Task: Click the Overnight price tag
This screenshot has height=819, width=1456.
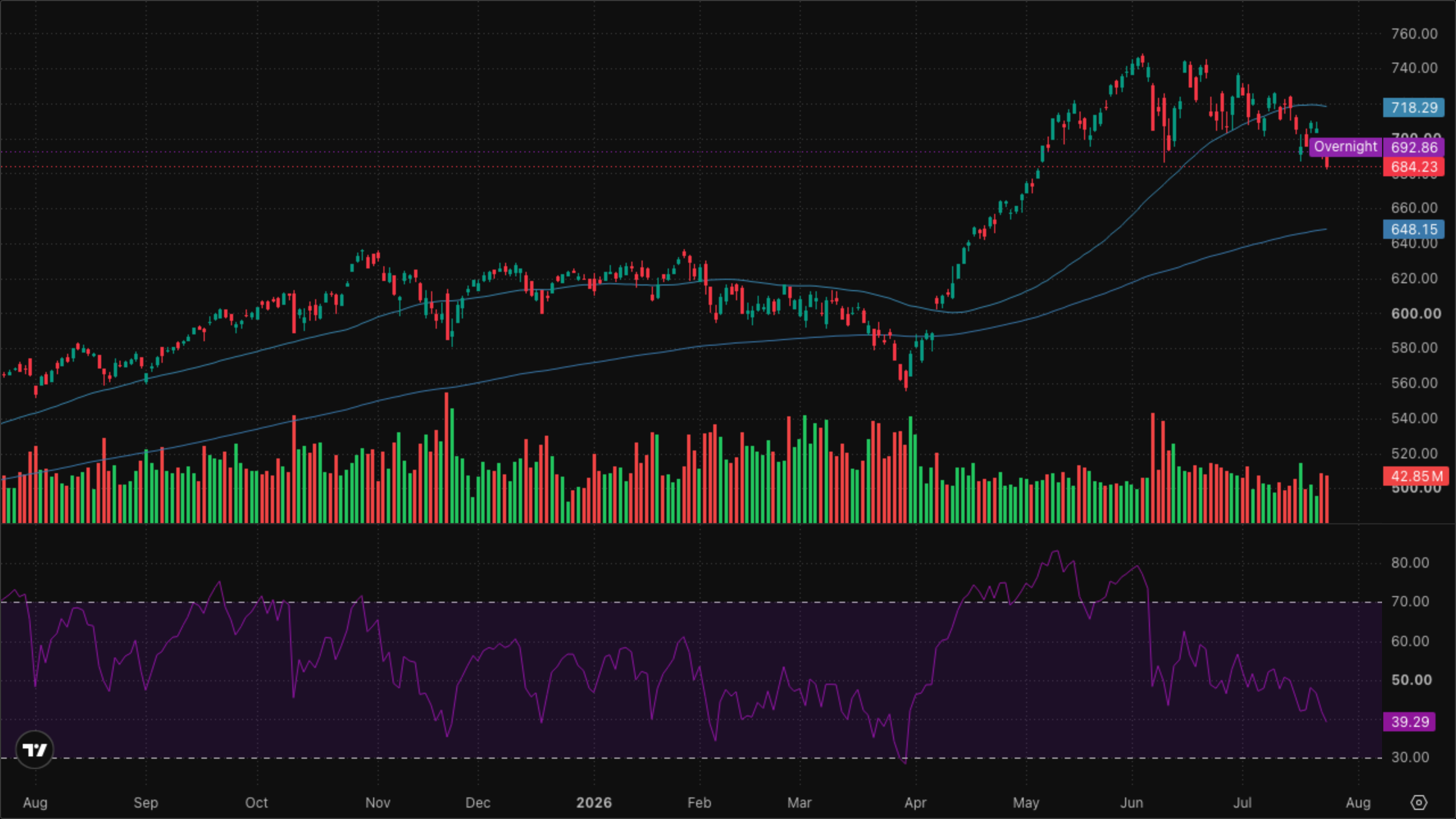Action: (1345, 147)
